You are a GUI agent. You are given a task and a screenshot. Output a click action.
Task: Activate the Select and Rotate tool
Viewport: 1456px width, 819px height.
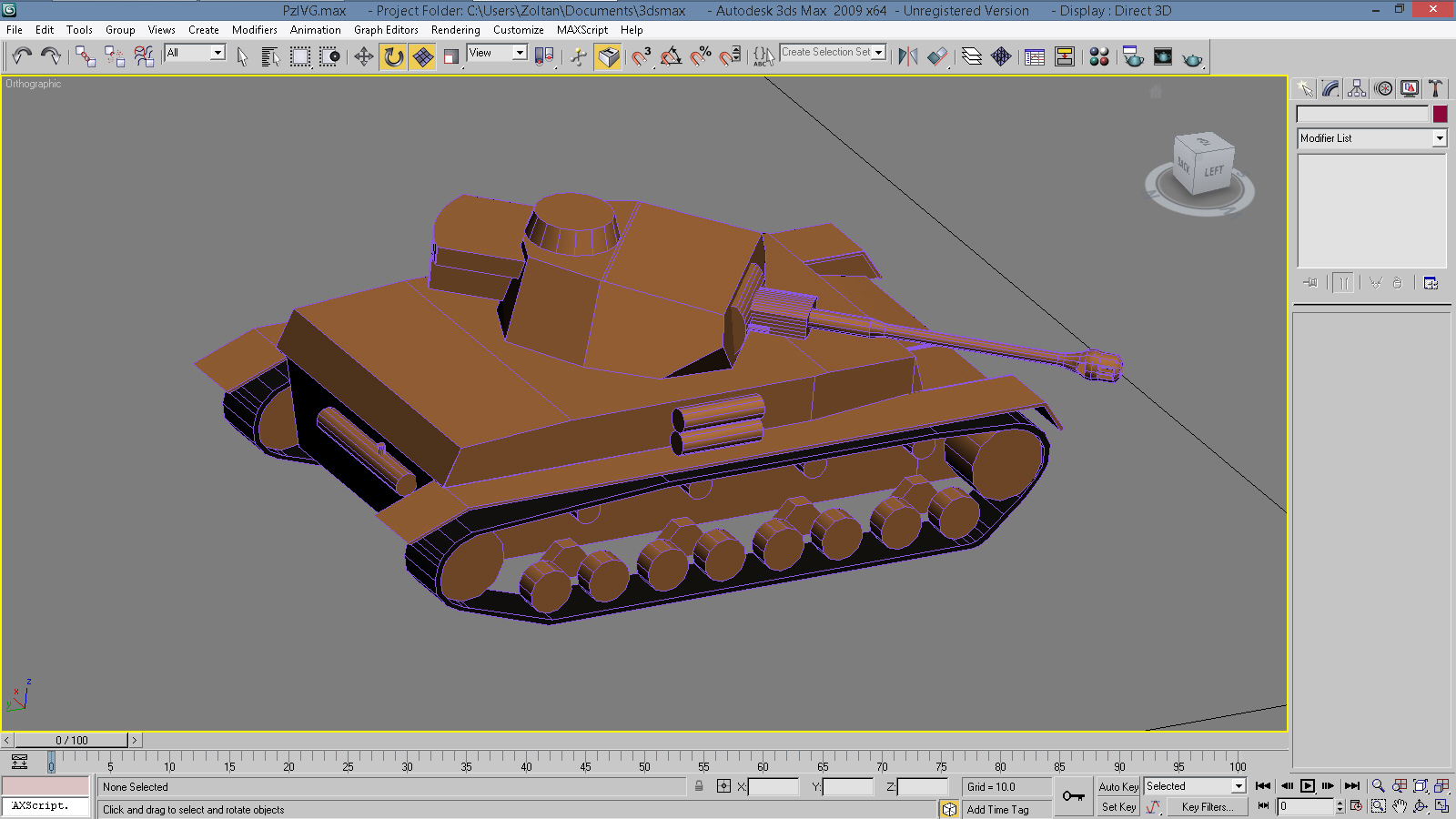pos(393,56)
